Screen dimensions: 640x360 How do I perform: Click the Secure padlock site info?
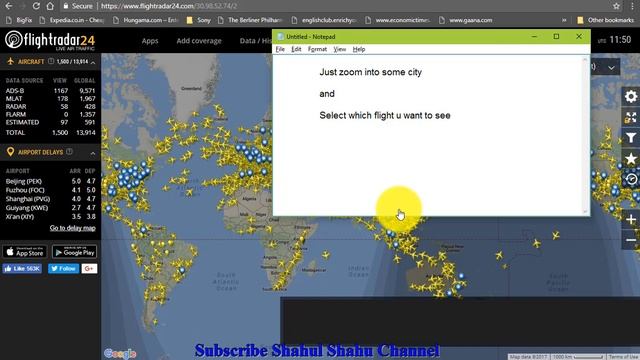77,6
